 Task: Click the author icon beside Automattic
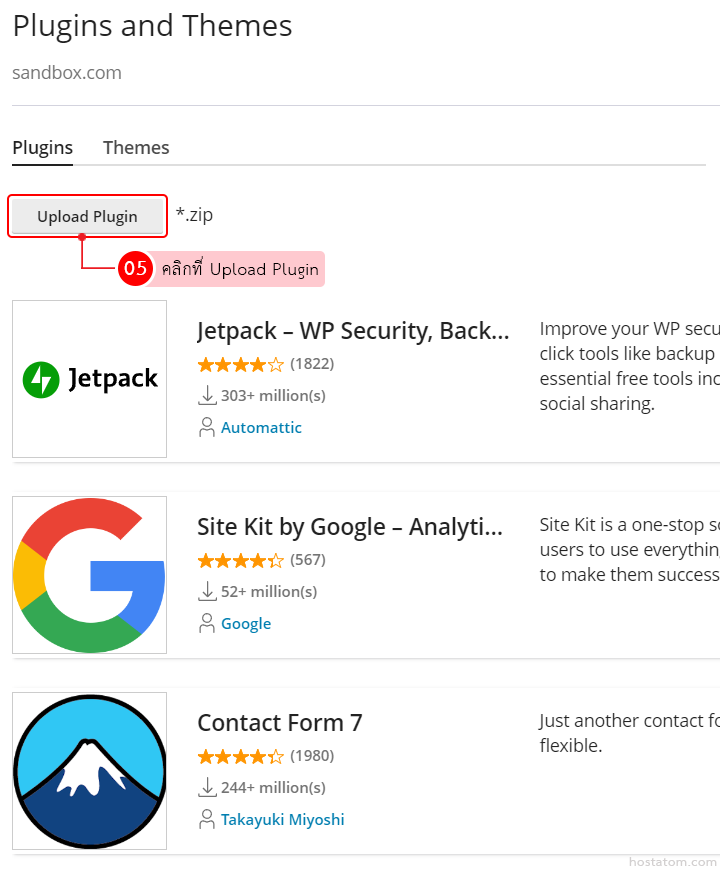tap(207, 427)
